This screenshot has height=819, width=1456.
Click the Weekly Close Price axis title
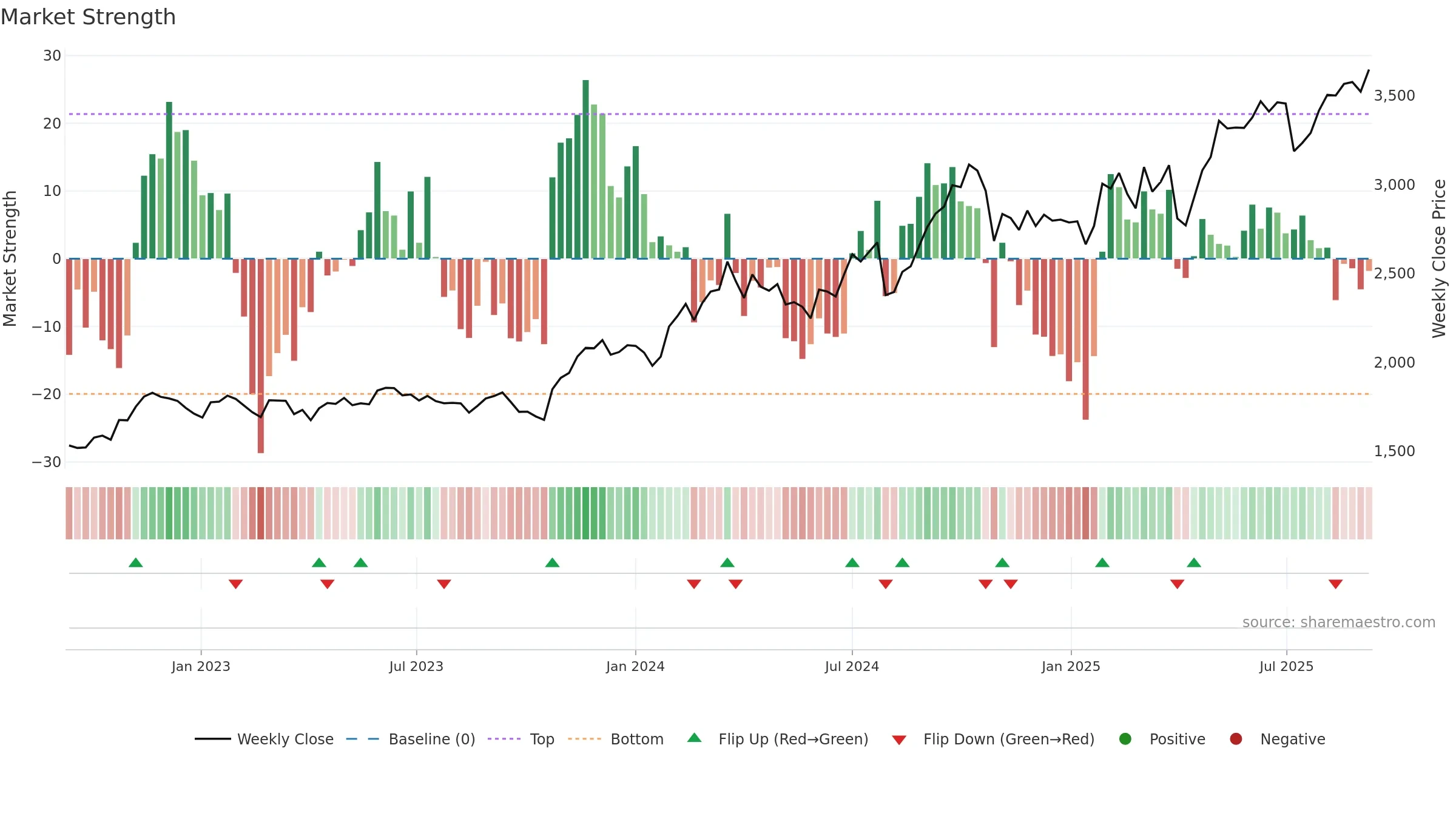(x=1439, y=258)
